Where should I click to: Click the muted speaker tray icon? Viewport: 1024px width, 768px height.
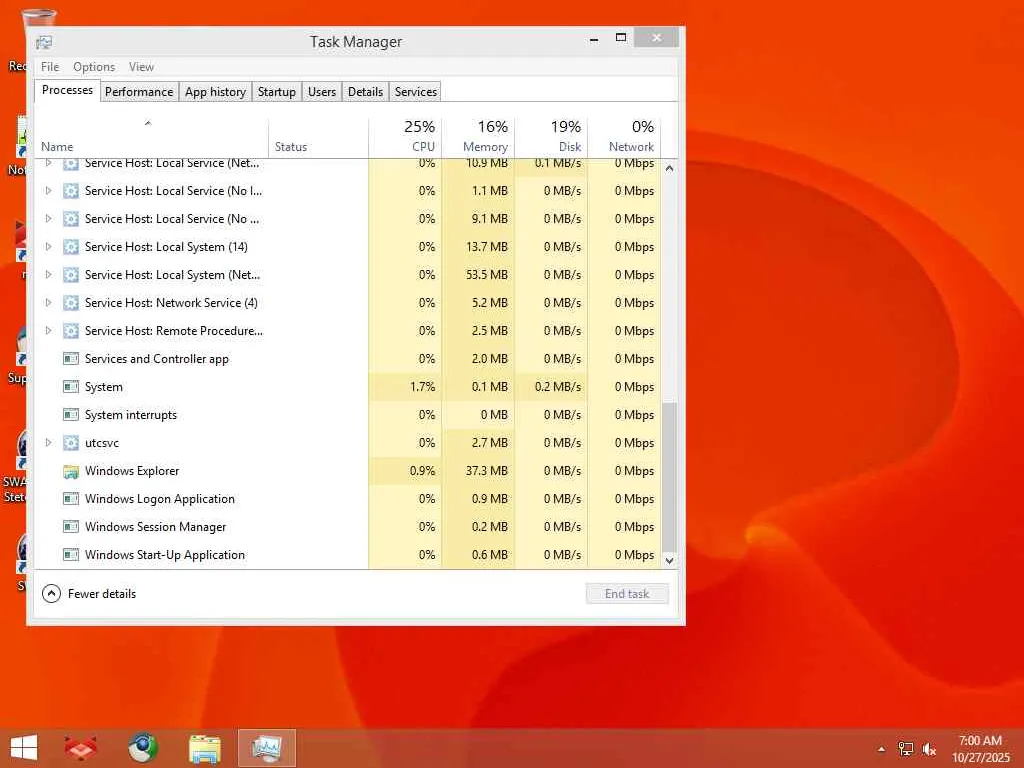(929, 749)
